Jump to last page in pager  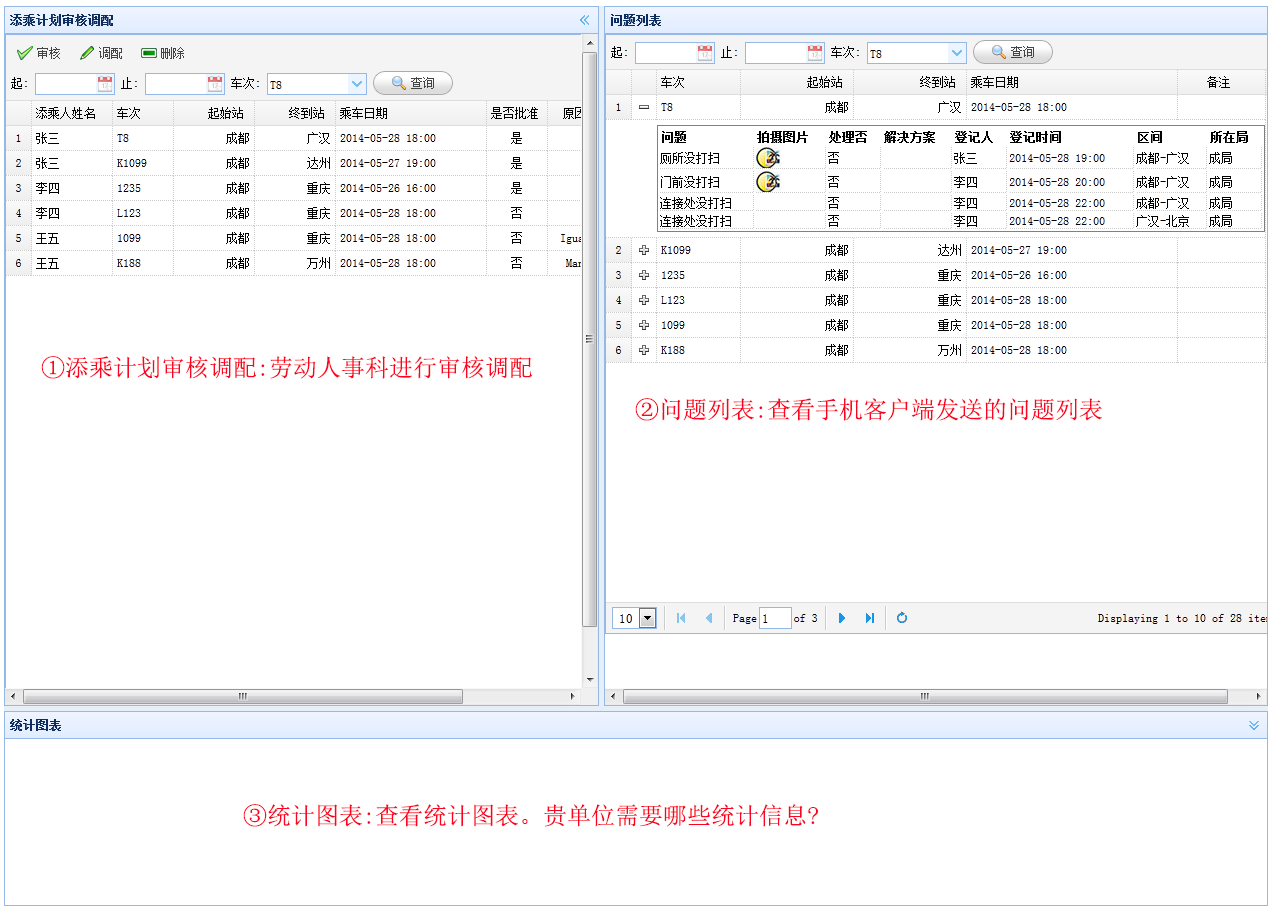[x=870, y=618]
